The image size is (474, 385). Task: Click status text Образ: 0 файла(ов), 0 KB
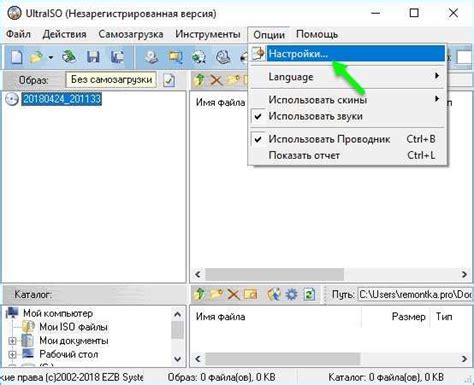click(x=221, y=377)
